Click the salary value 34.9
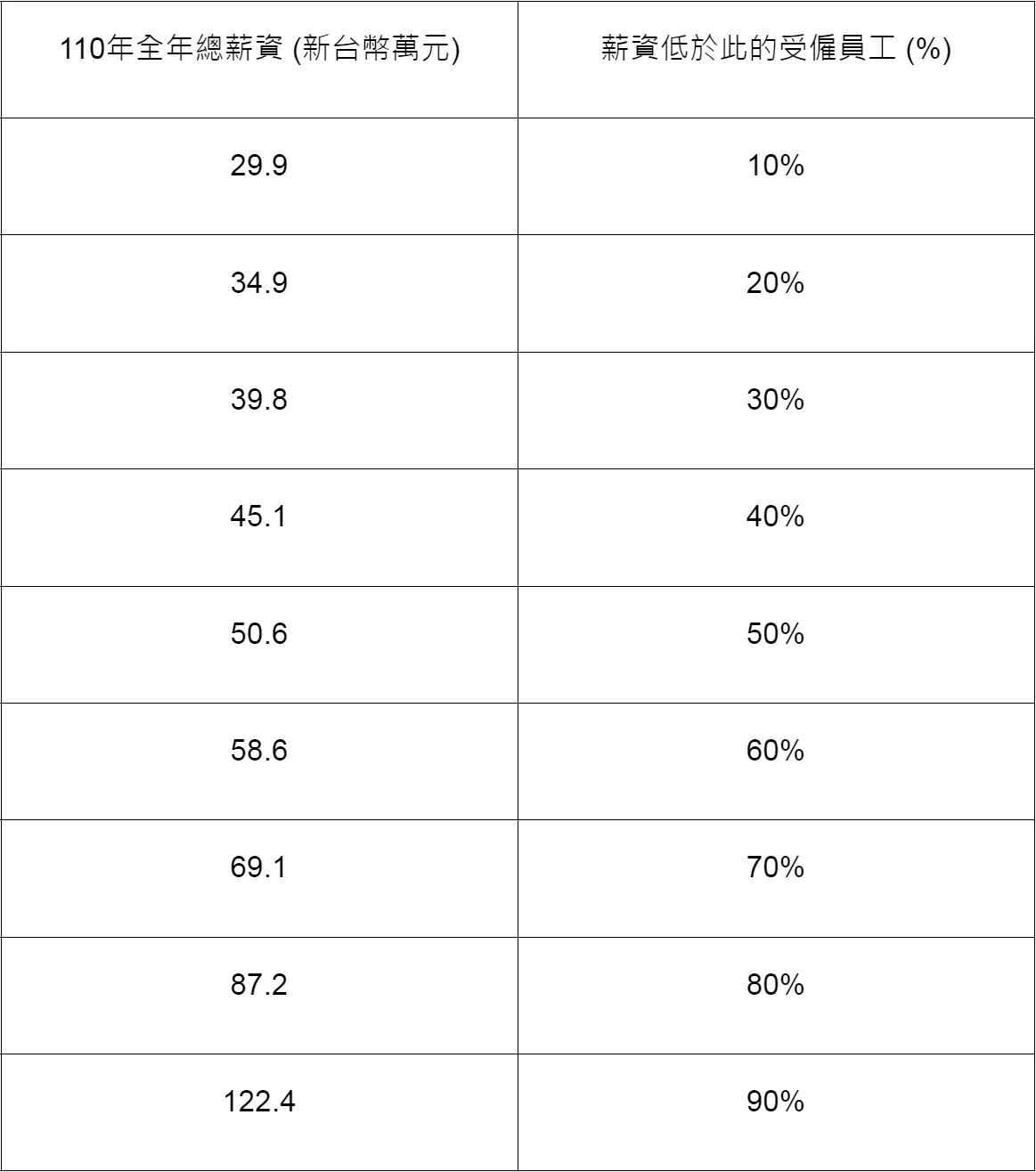 click(259, 293)
